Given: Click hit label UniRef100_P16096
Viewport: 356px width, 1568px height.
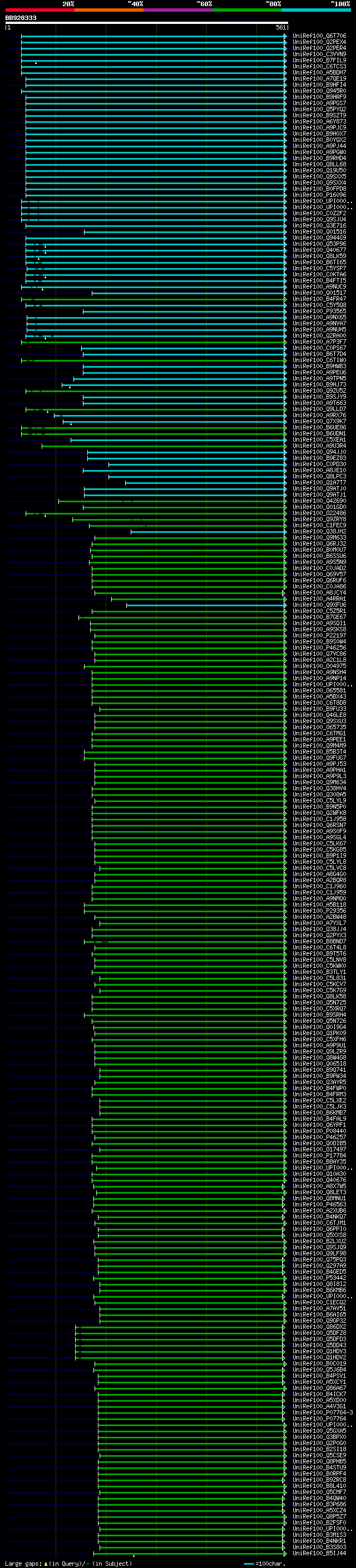Looking at the screenshot, I should click(319, 195).
